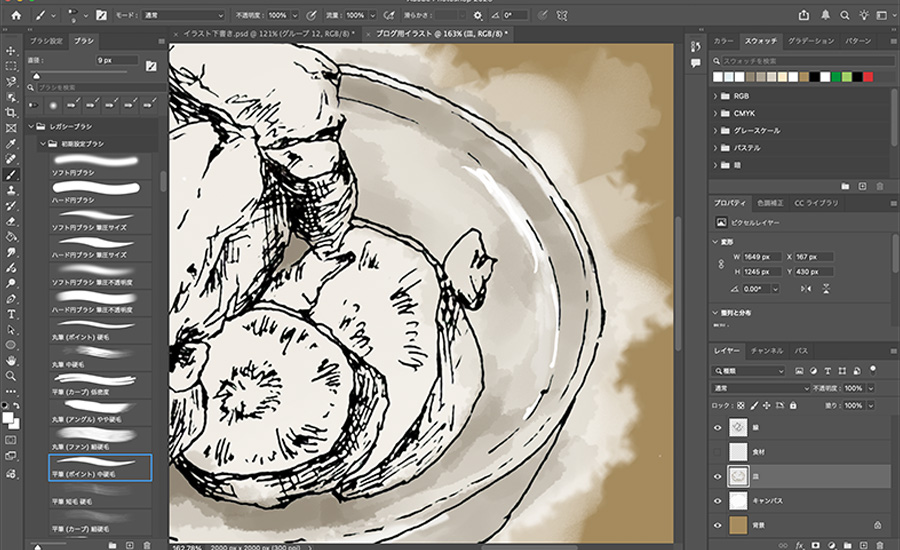Image resolution: width=900 pixels, height=550 pixels.
Task: Click the Home icon in the options bar
Action: coord(15,15)
